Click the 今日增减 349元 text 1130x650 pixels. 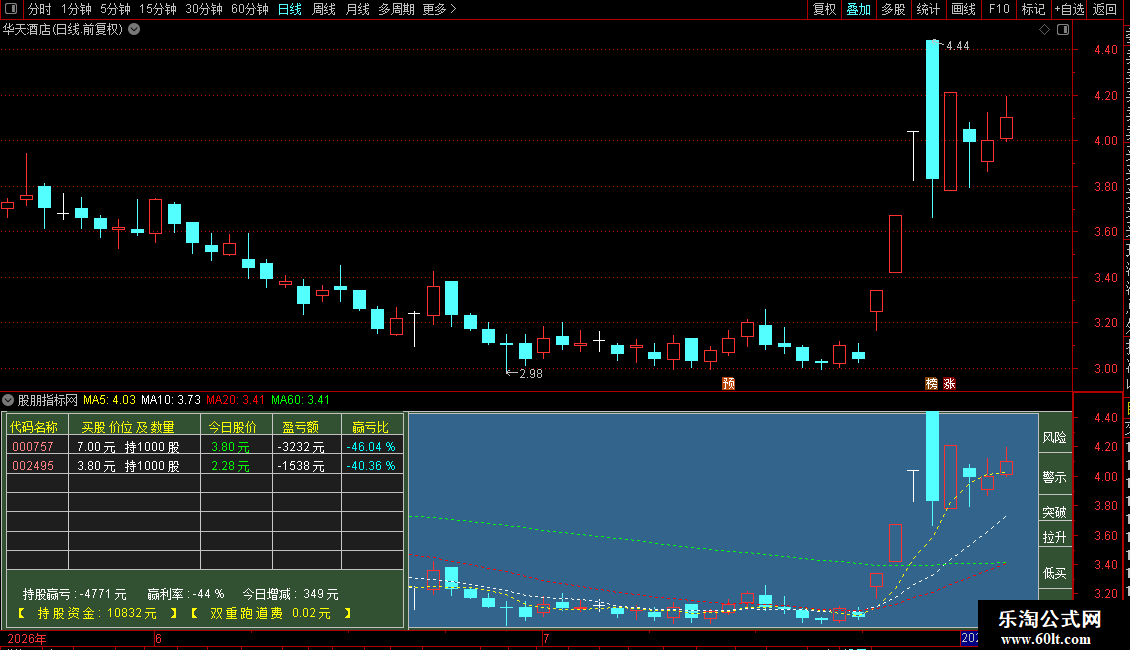[x=290, y=595]
